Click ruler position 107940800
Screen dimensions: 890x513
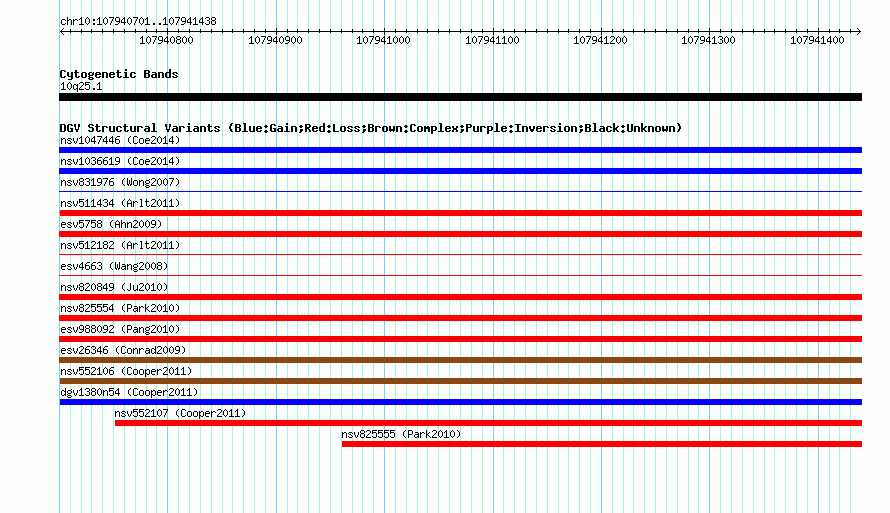coord(166,40)
